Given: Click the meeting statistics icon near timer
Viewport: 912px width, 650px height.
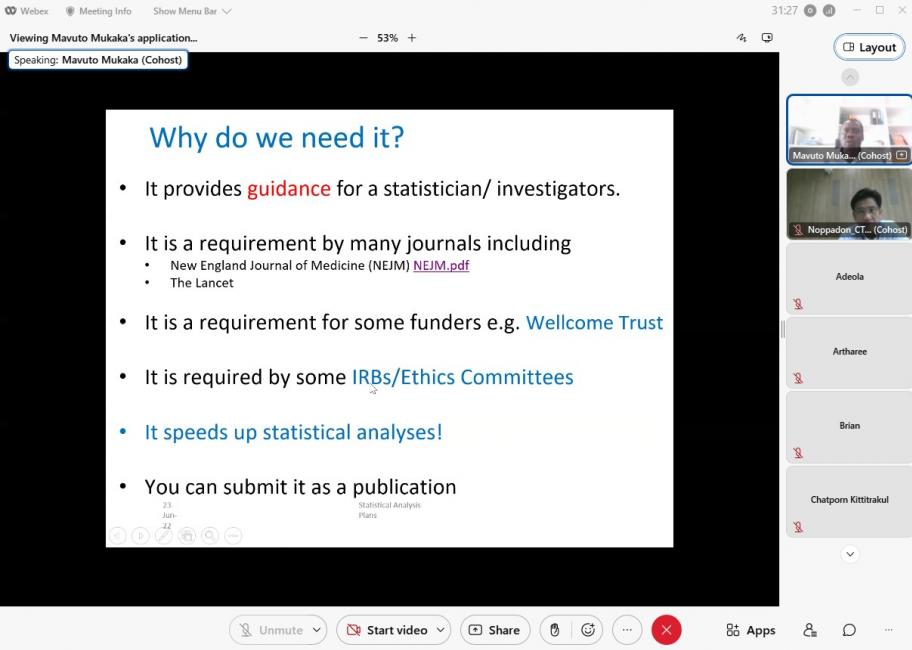Looking at the screenshot, I should [x=829, y=11].
